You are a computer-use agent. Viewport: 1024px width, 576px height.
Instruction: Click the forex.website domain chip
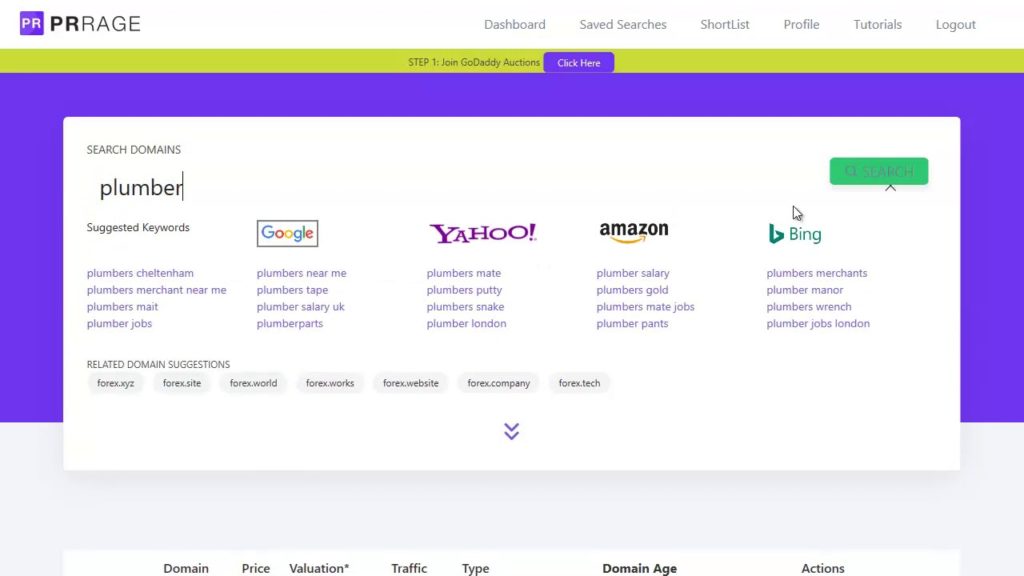coord(411,383)
